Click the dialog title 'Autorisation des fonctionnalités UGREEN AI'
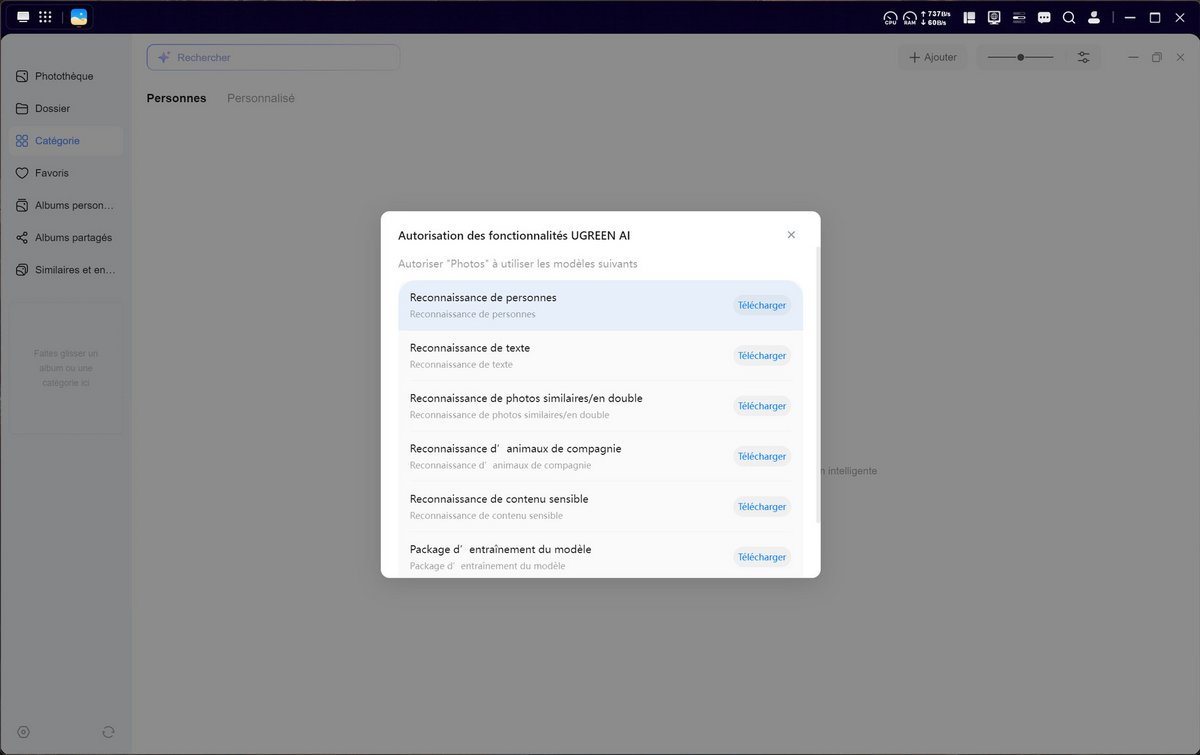The width and height of the screenshot is (1200, 755). [x=514, y=236]
